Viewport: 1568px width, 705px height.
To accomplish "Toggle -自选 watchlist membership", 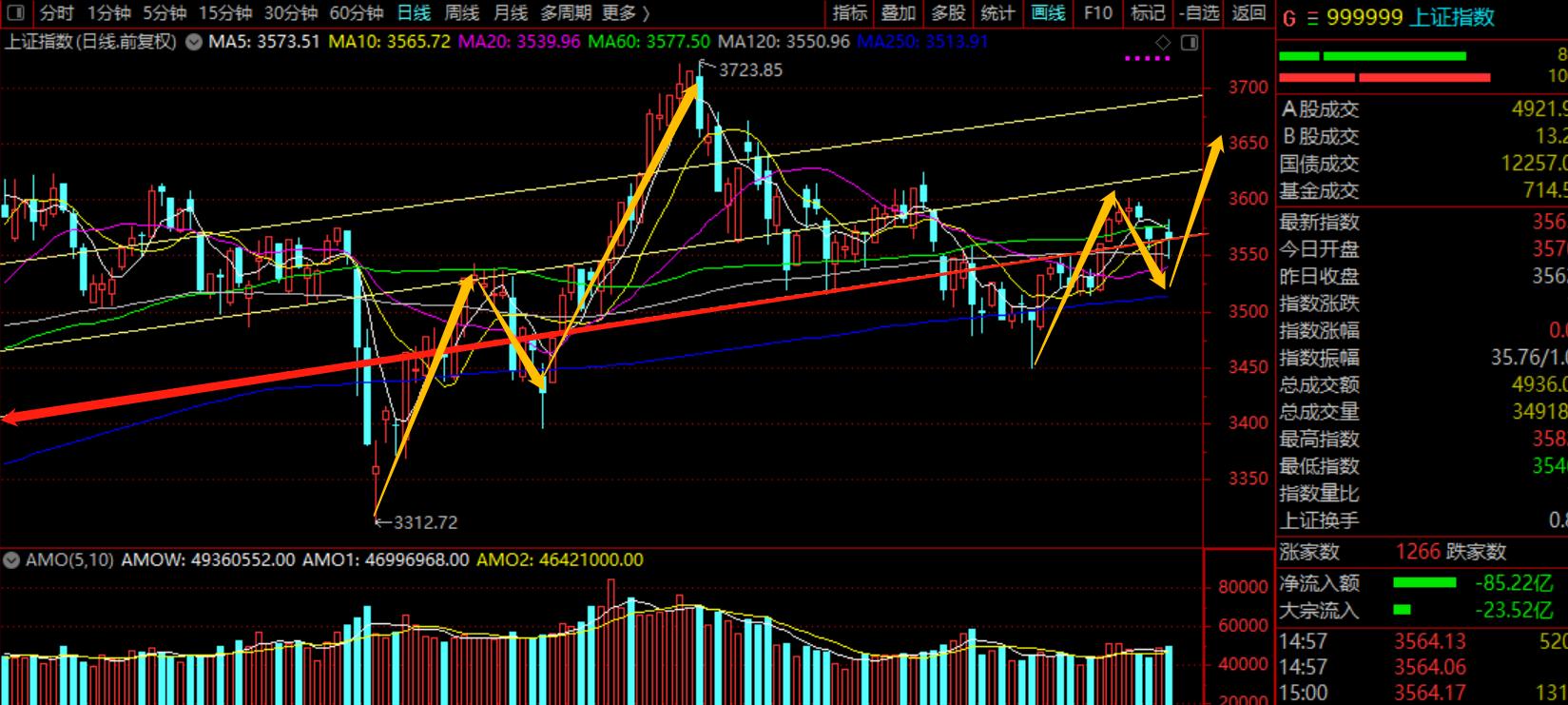I will point(1198,12).
